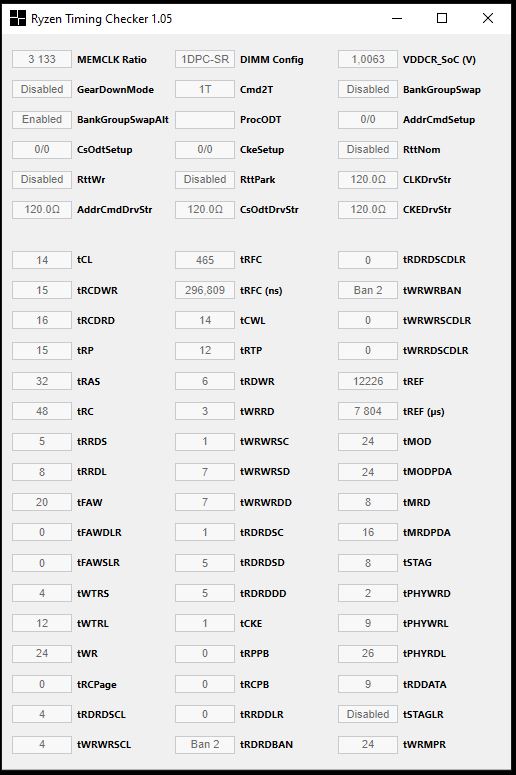
Task: Click the tCWL value field
Action: (x=205, y=320)
